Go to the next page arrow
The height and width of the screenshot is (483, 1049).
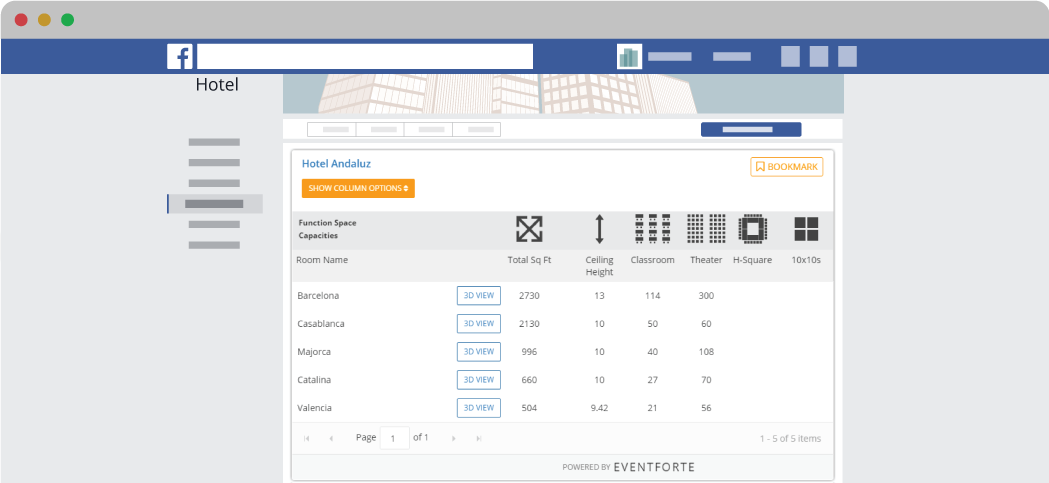tap(453, 438)
